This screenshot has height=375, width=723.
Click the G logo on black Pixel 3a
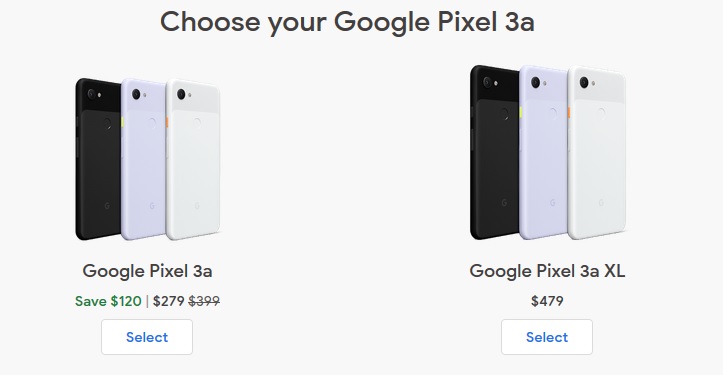click(107, 206)
